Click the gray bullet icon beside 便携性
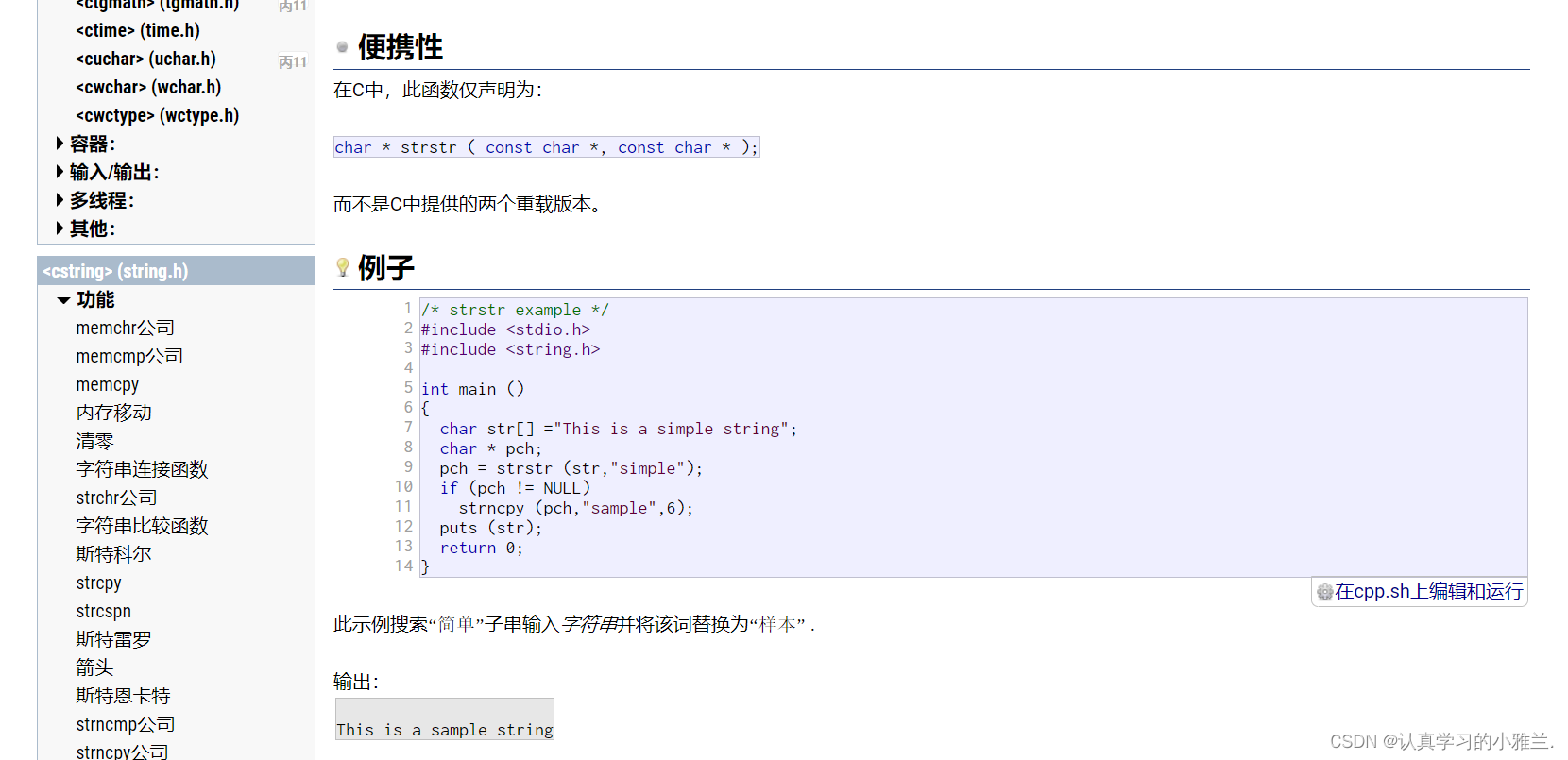The height and width of the screenshot is (760, 1568). click(342, 47)
